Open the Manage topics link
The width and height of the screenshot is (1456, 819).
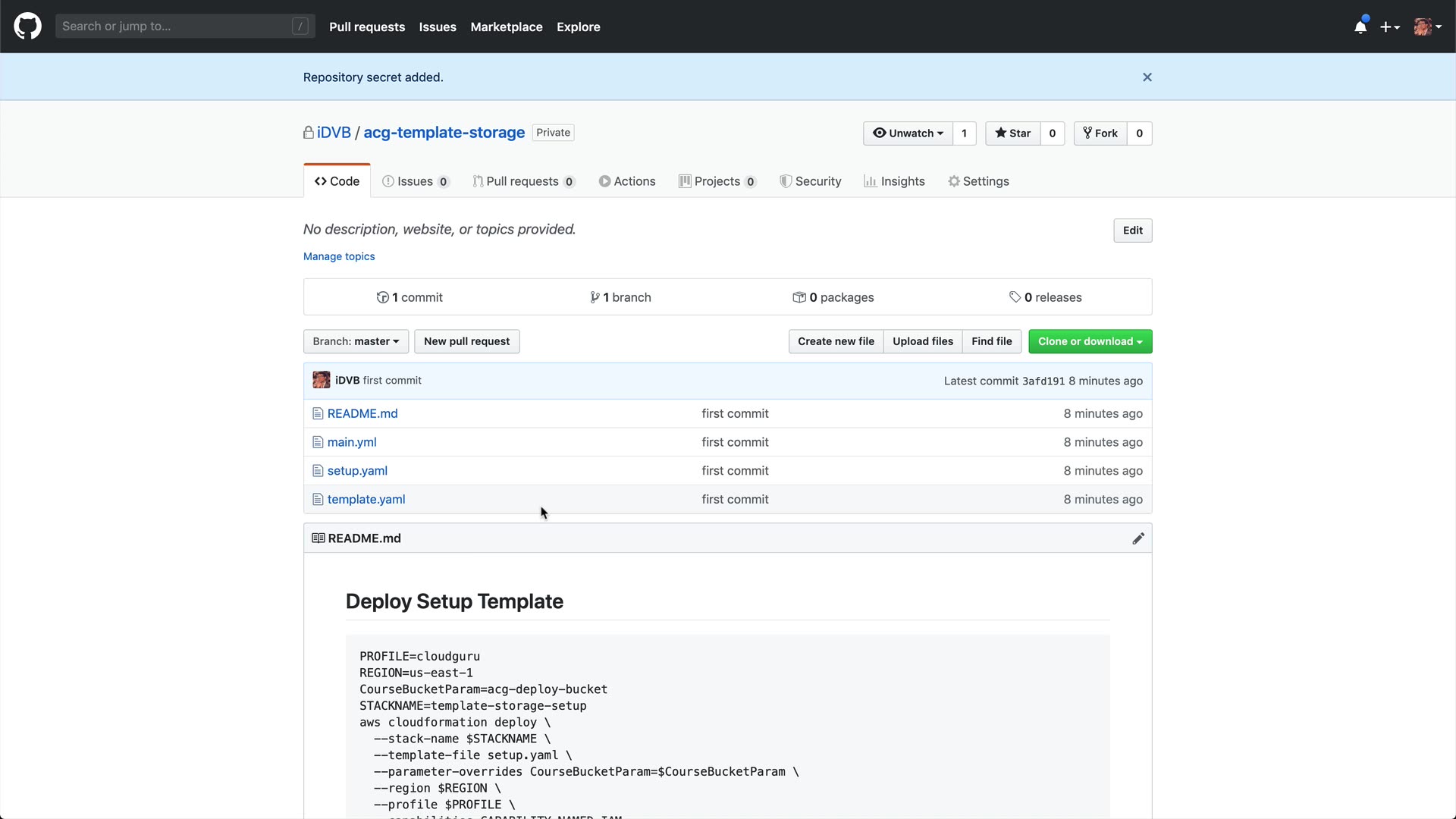coord(339,256)
